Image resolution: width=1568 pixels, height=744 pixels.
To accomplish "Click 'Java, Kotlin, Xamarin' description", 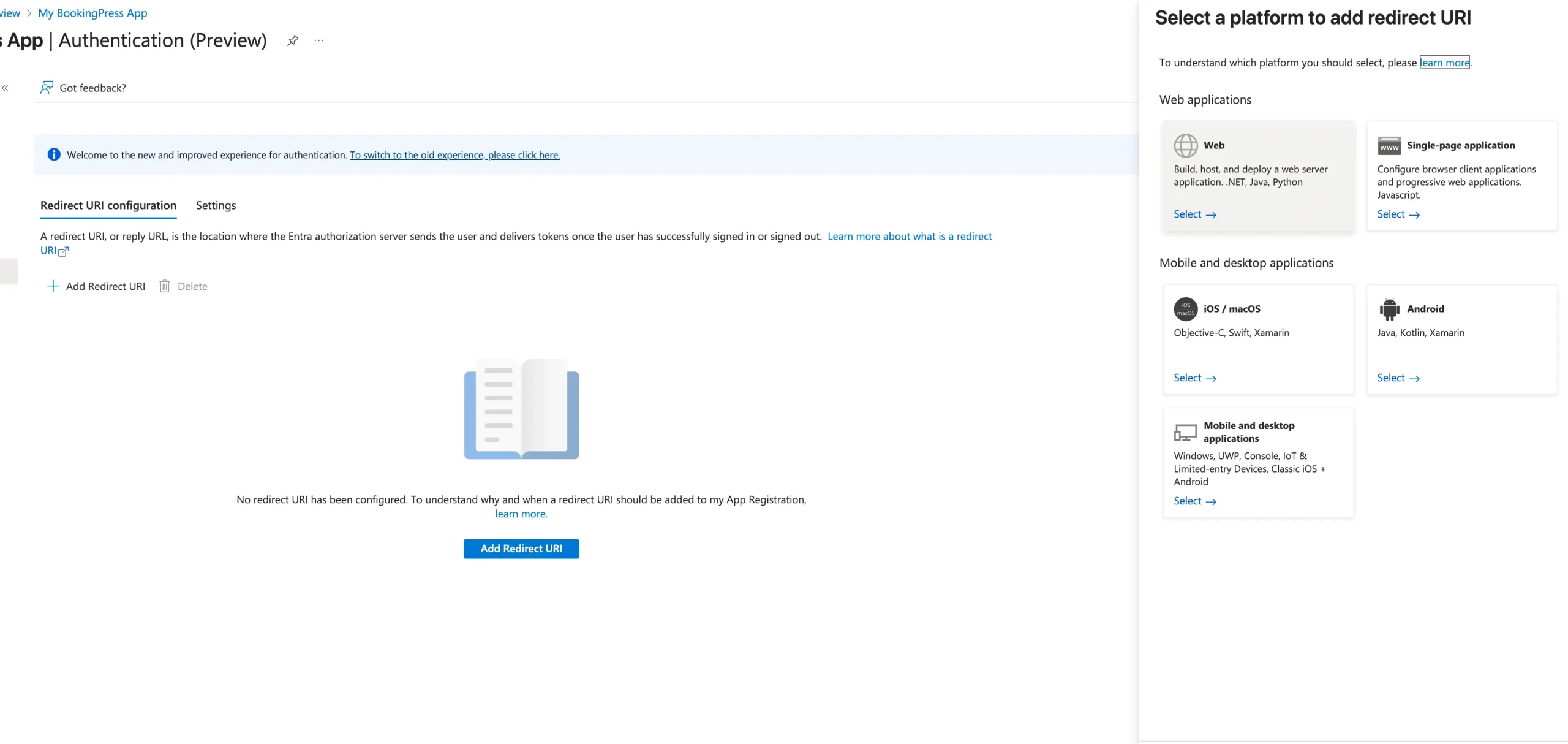I will coord(1421,333).
